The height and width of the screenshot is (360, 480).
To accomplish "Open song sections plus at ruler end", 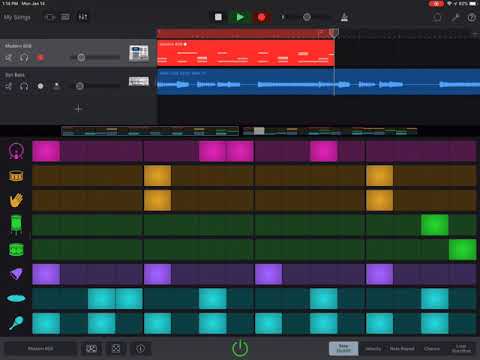I will point(476,33).
